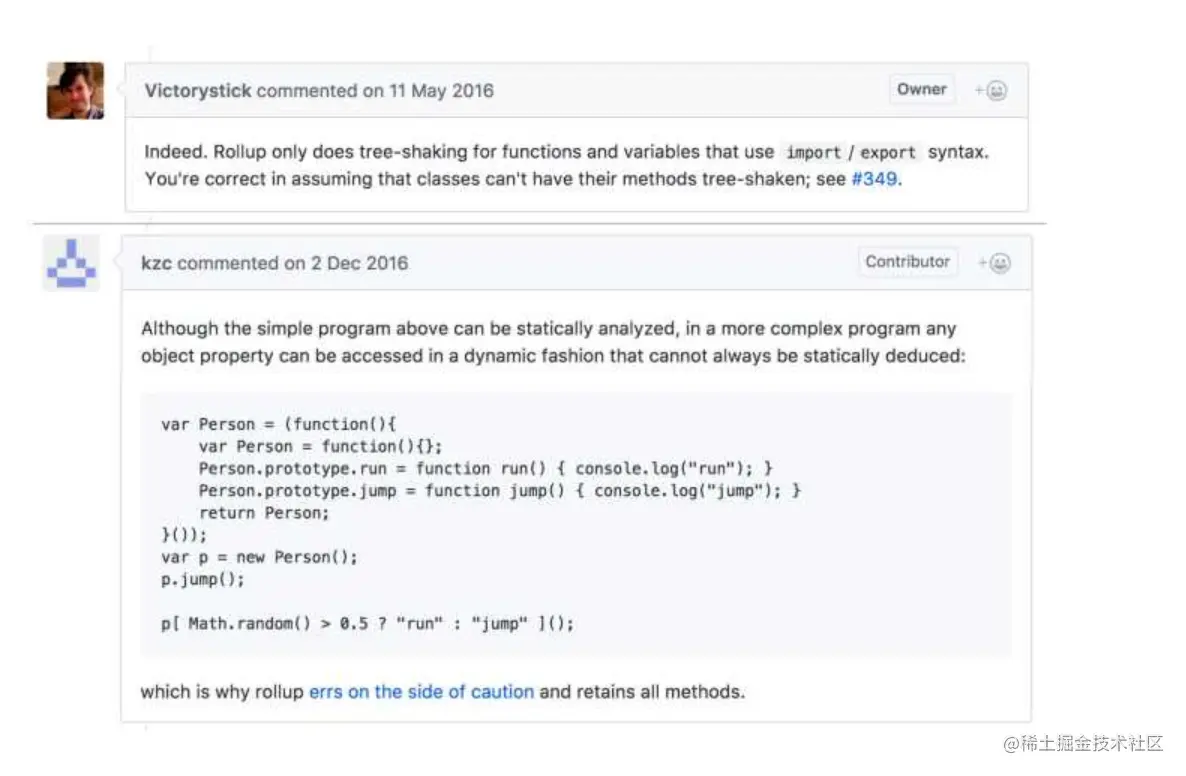Screen dimensions: 1186x776
Task: Open the kzc username link
Action: [156, 263]
